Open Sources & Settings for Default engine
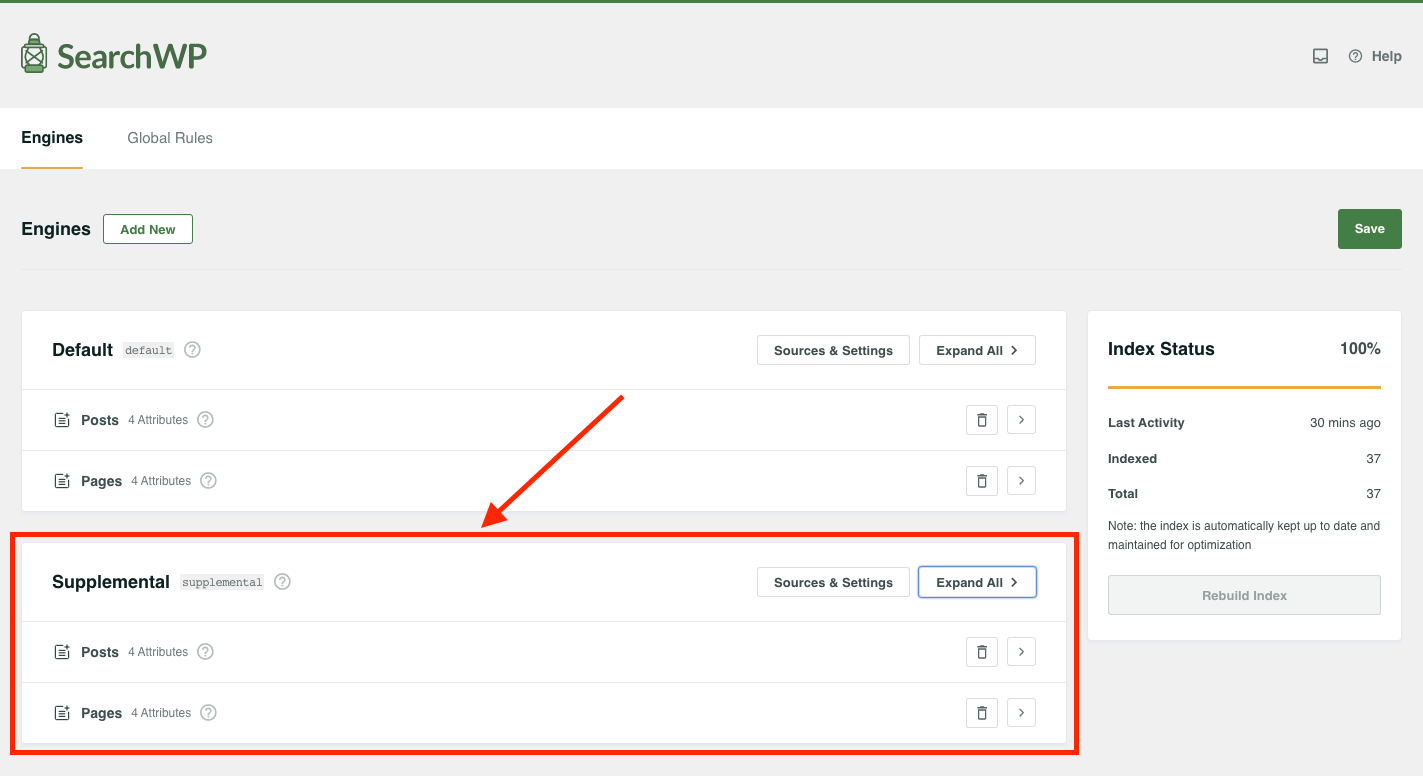Image resolution: width=1423 pixels, height=776 pixels. pos(833,350)
